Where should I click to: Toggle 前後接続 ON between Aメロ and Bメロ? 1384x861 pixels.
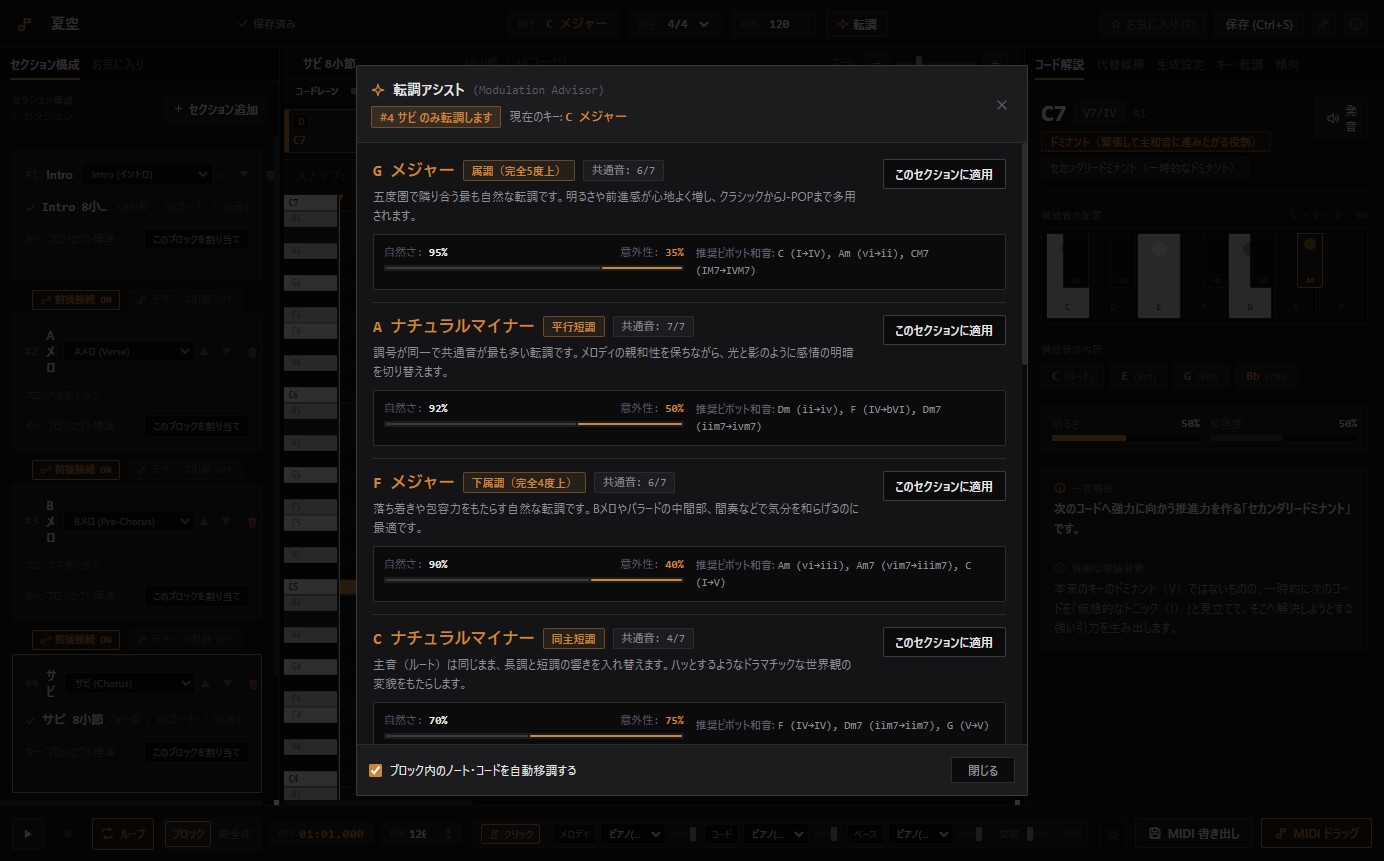(76, 469)
